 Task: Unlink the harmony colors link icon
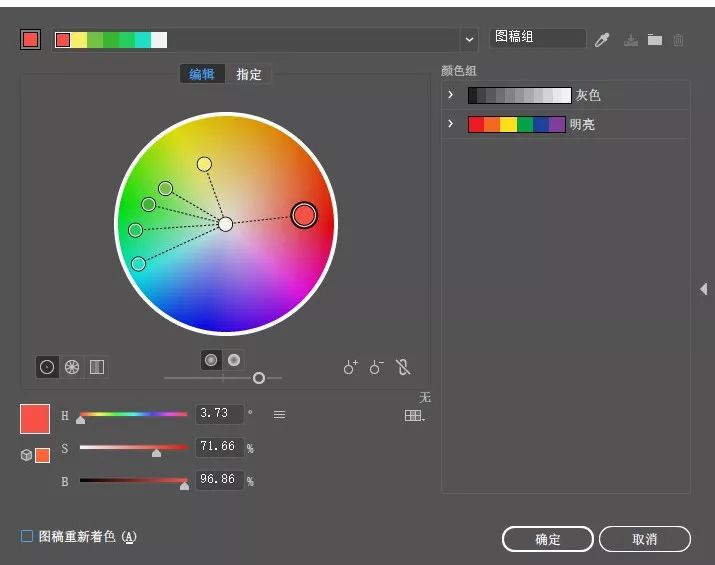pos(403,367)
